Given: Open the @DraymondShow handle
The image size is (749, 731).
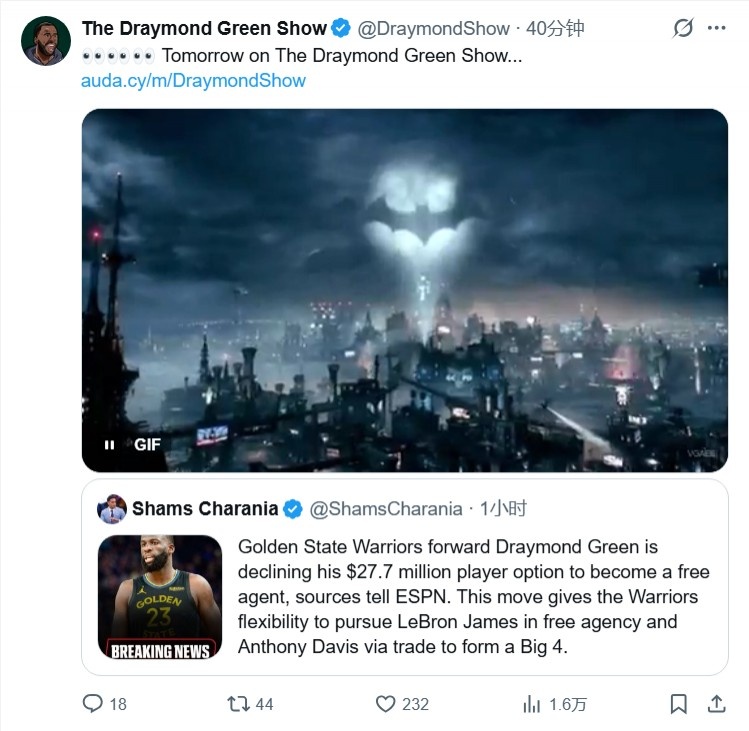Looking at the screenshot, I should pyautogui.click(x=433, y=29).
